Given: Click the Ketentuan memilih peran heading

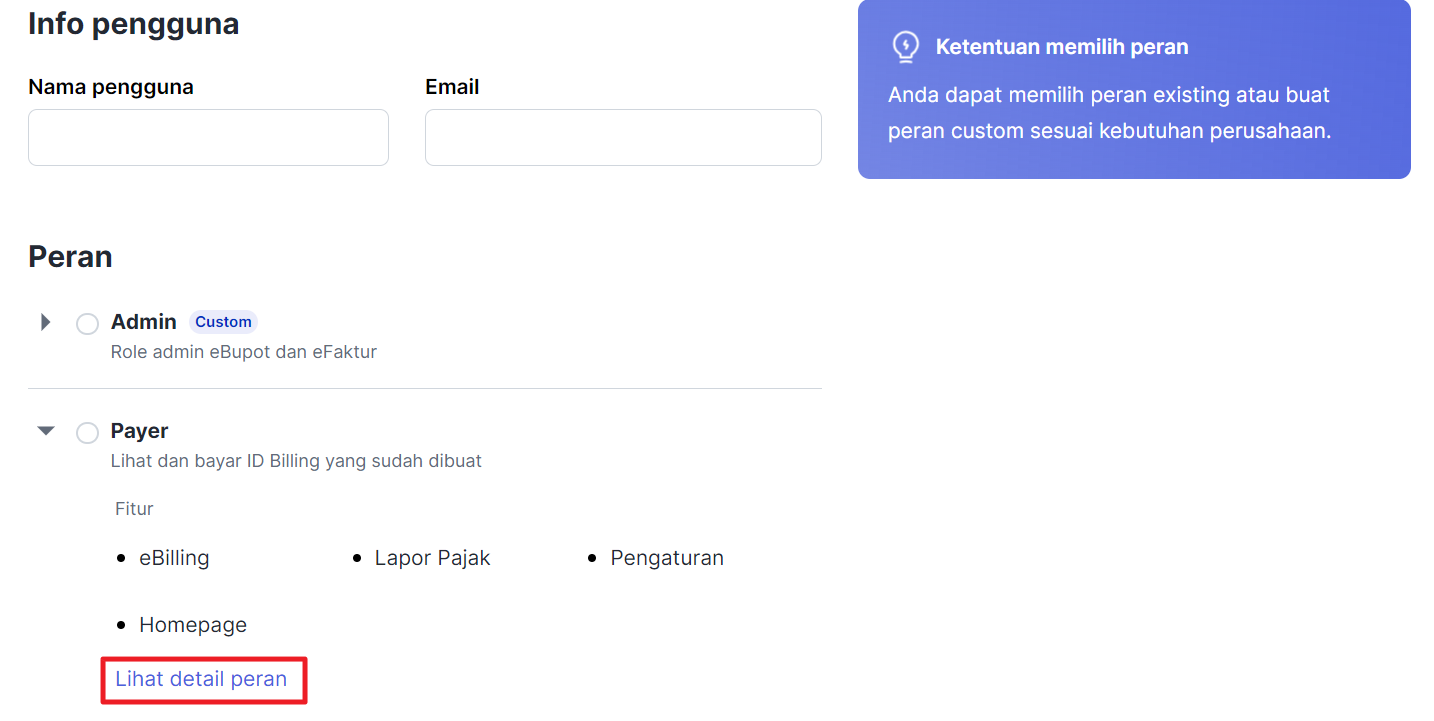Looking at the screenshot, I should [x=1062, y=47].
